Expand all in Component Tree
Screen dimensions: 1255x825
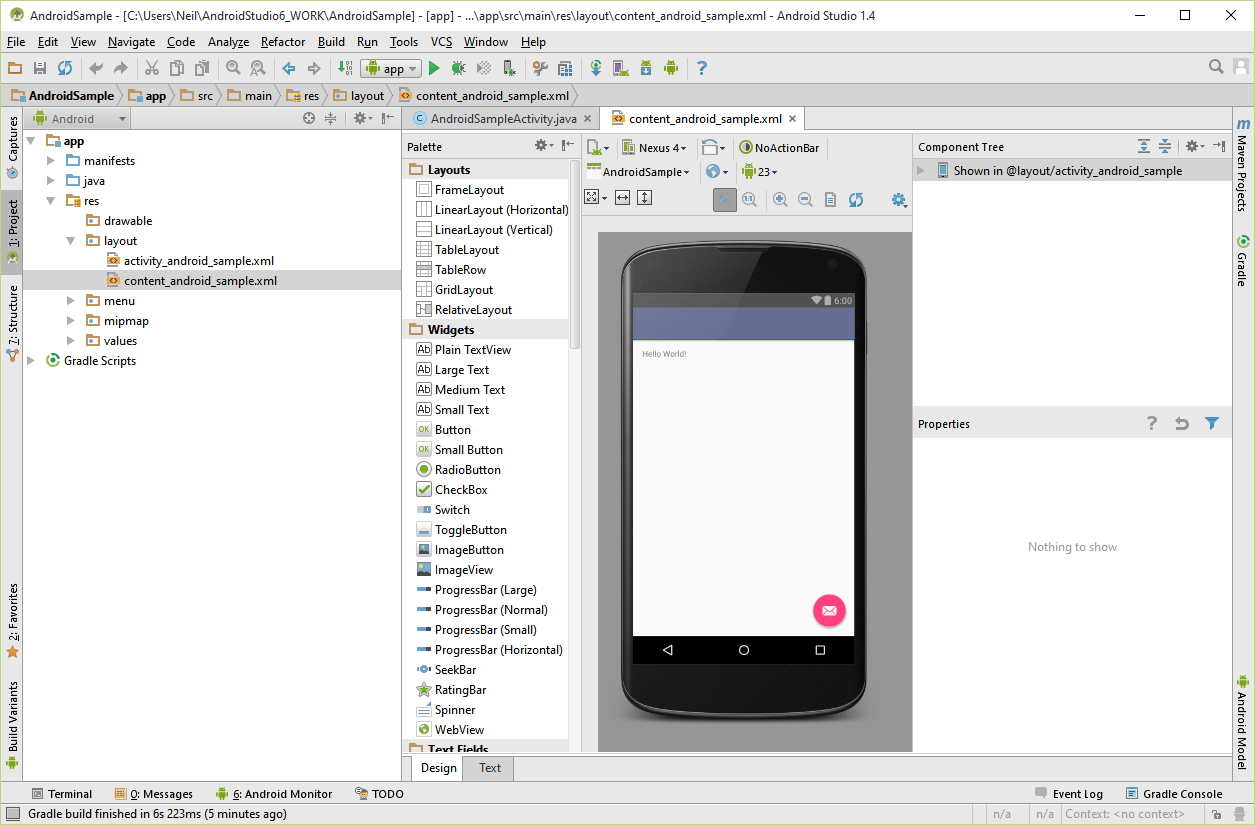1144,146
